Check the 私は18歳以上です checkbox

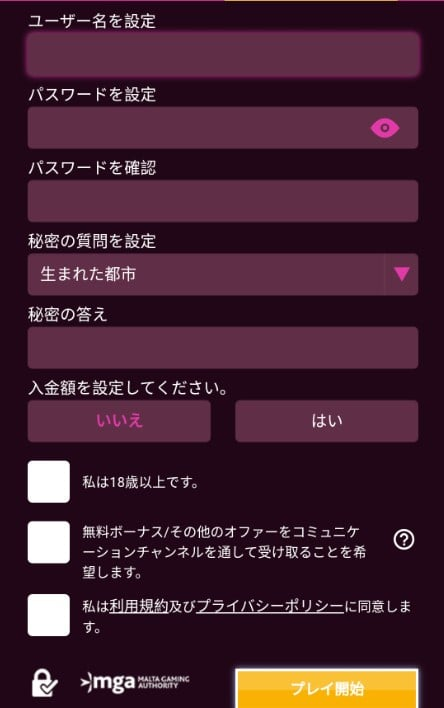[49, 481]
